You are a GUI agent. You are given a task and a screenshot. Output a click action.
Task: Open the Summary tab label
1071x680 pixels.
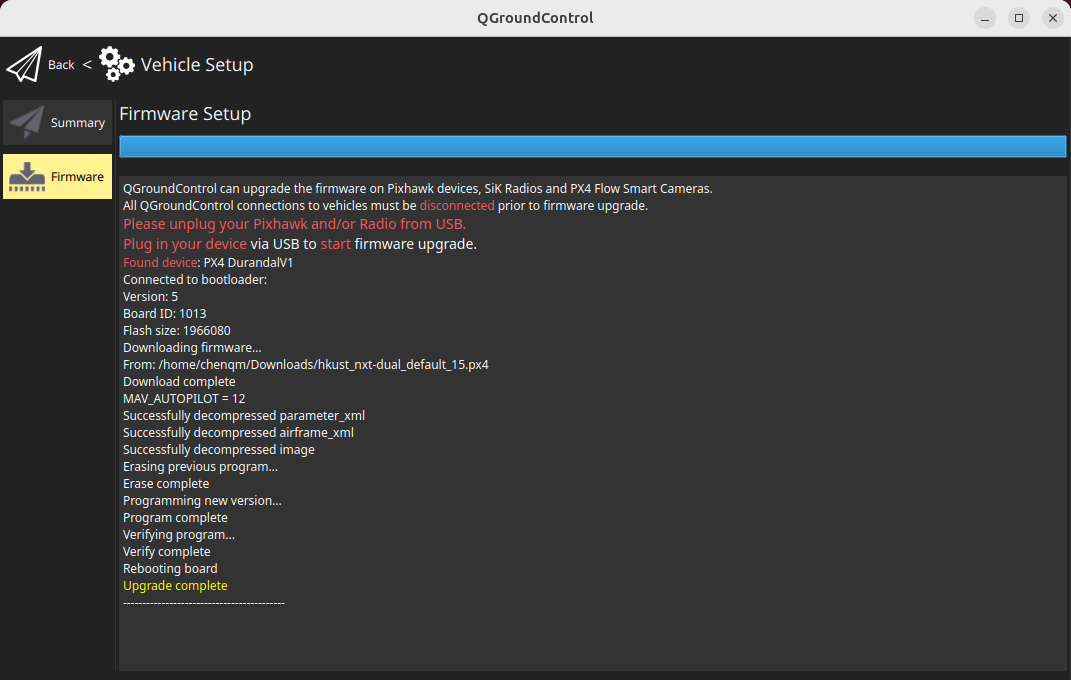[x=78, y=123]
